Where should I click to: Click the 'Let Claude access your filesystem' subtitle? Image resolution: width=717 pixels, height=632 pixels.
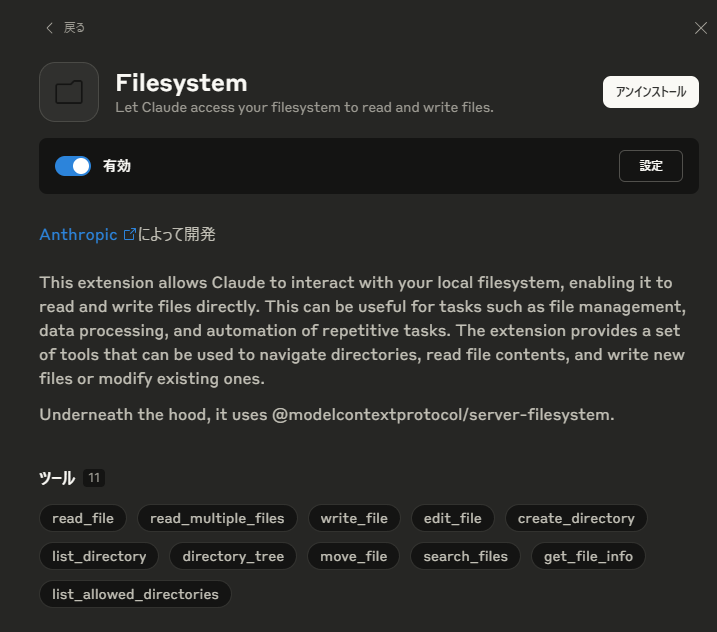305,107
